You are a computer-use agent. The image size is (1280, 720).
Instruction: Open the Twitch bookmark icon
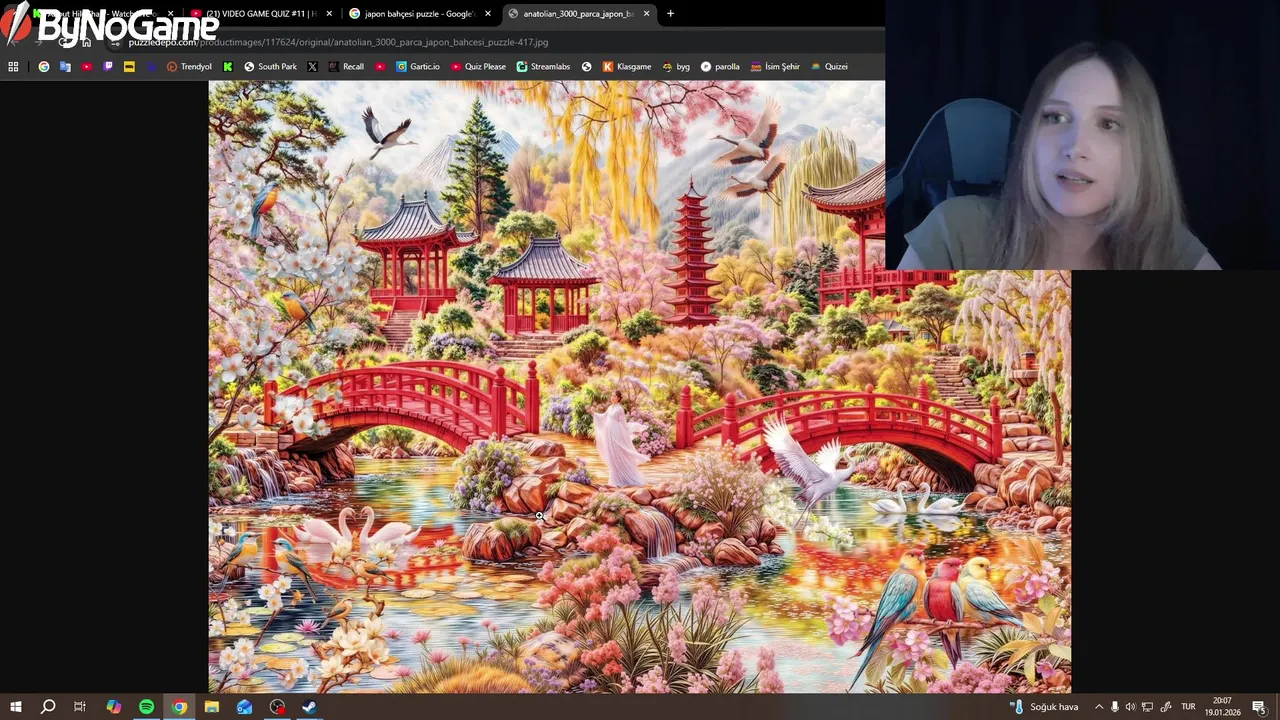108,67
